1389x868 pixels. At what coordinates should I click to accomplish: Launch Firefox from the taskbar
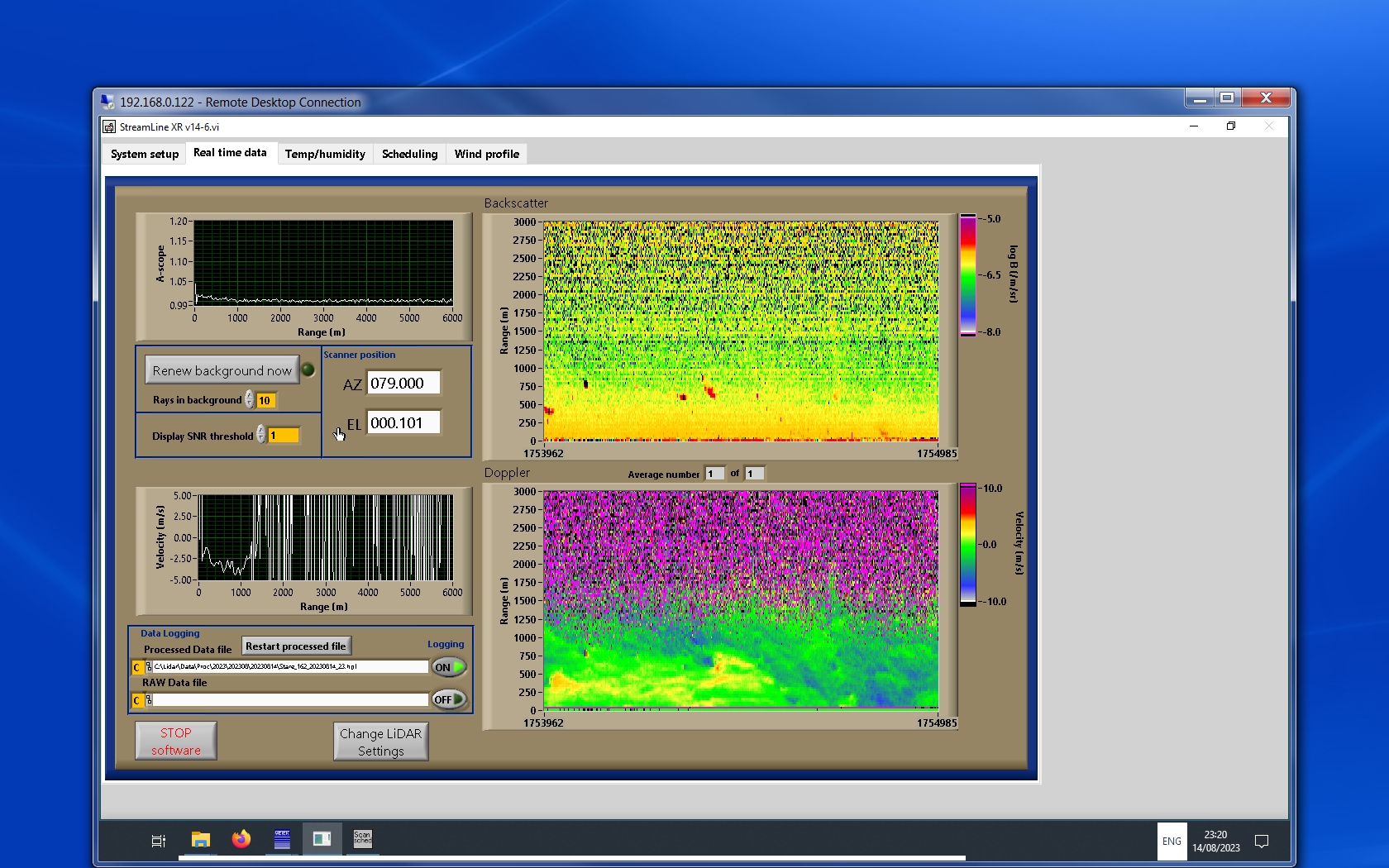point(241,840)
